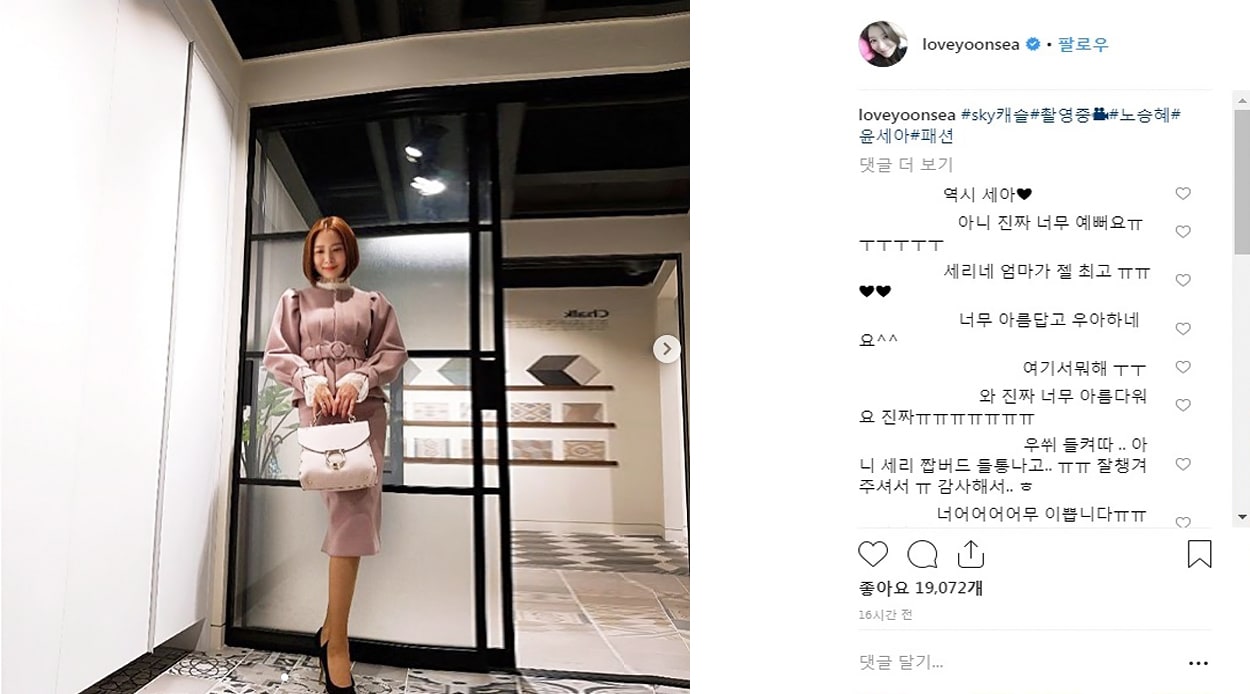Share post using the upload arrow icon

click(971, 554)
